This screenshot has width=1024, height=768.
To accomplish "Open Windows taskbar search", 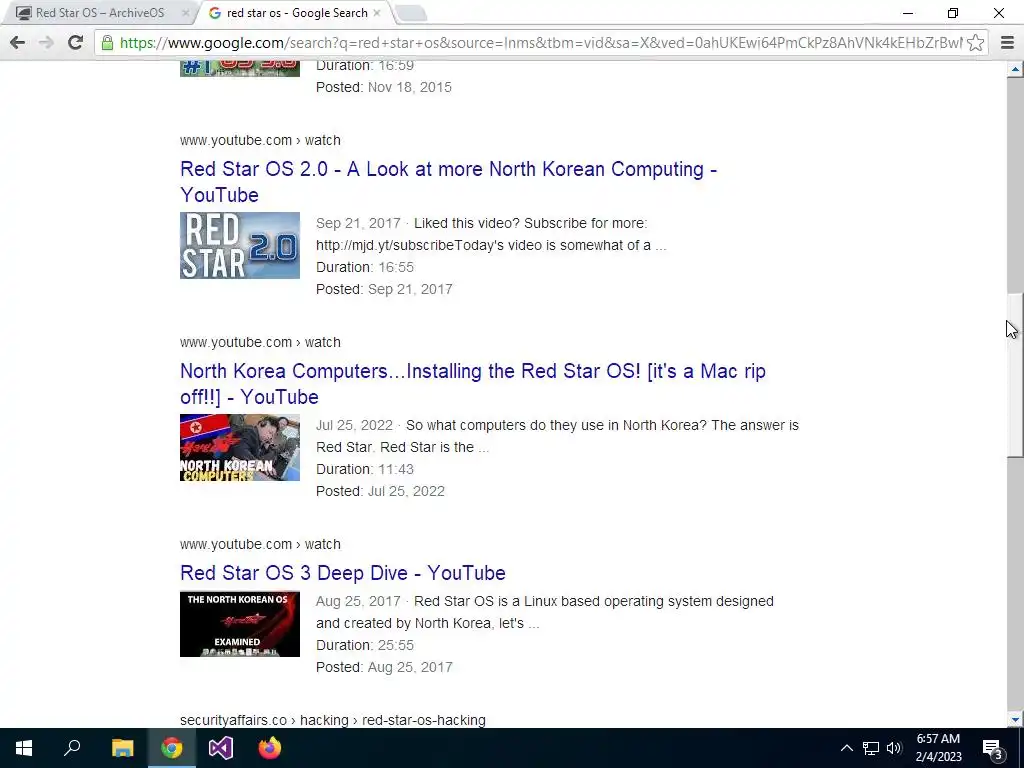I will point(72,748).
